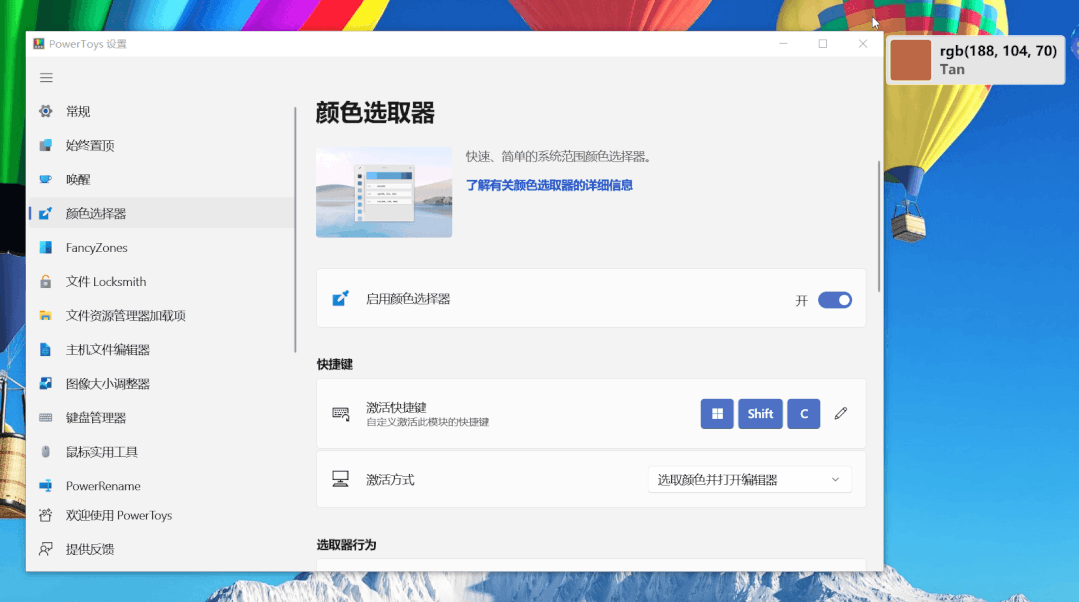Image resolution: width=1079 pixels, height=602 pixels.
Task: Click the color picker preview thumbnail
Action: (384, 192)
